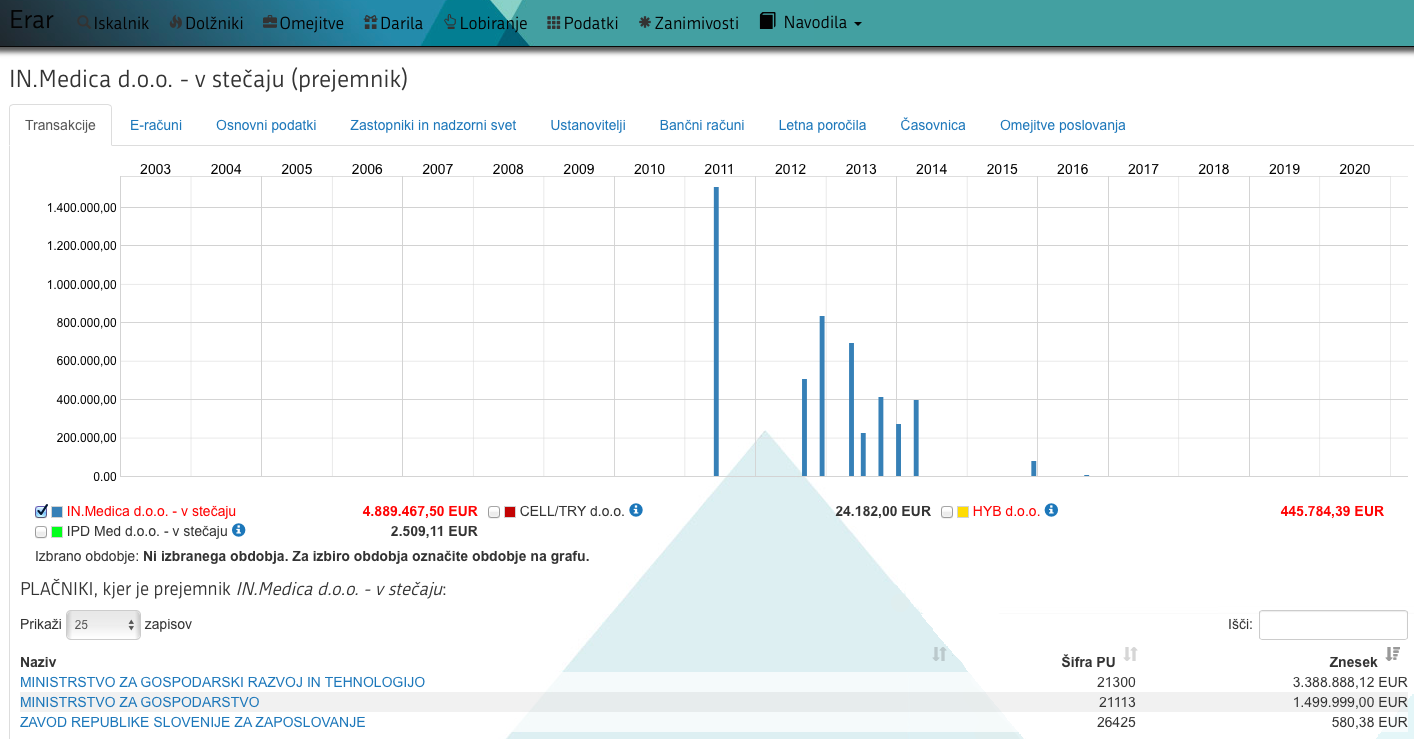Uncheck IN.Medica d.o.o. series checkbox
The width and height of the screenshot is (1414, 739).
(x=41, y=511)
